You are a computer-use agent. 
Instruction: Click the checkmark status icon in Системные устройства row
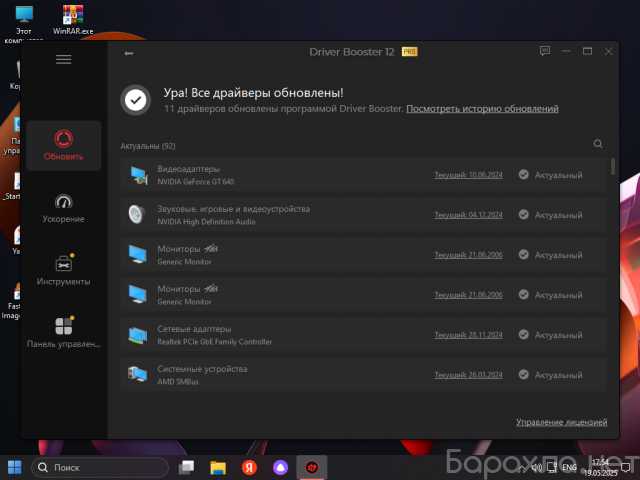tap(523, 375)
